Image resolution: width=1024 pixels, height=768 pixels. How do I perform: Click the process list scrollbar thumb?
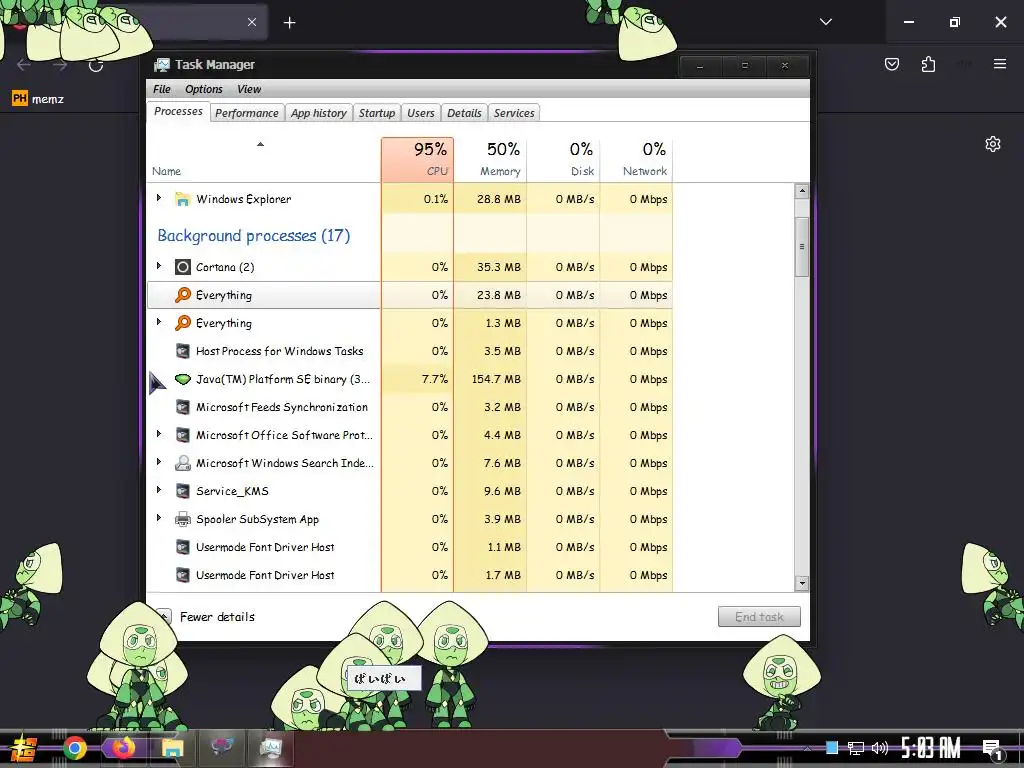pyautogui.click(x=802, y=247)
